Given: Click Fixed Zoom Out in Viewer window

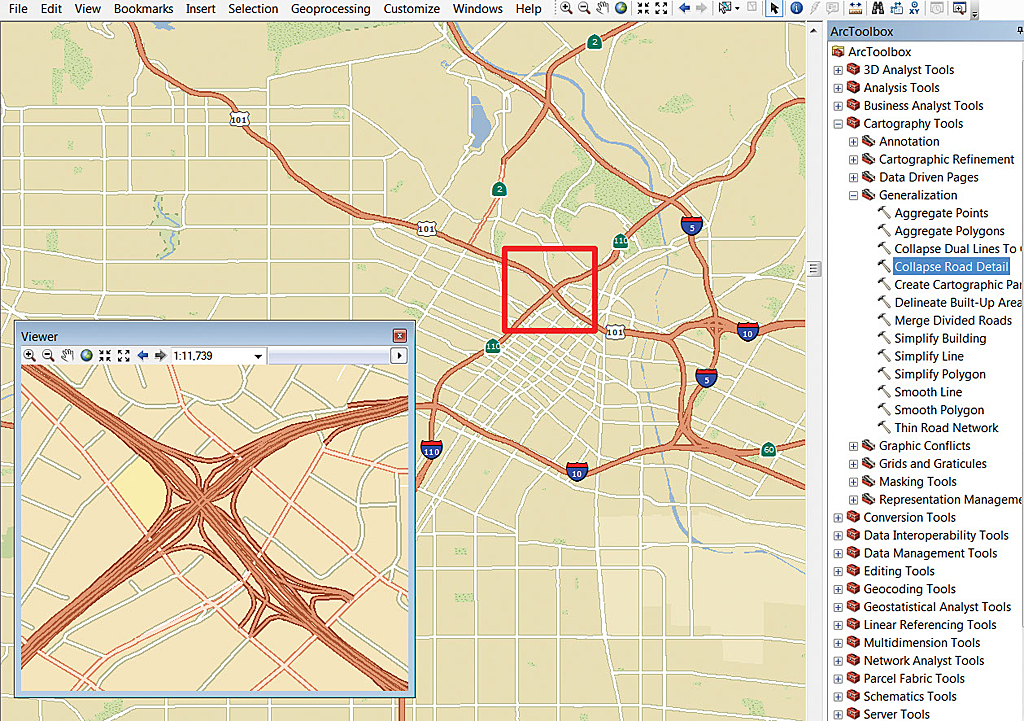Looking at the screenshot, I should 123,355.
